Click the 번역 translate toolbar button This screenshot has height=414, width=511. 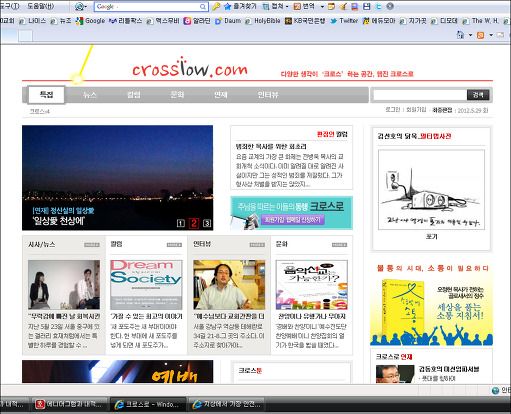[x=304, y=6]
